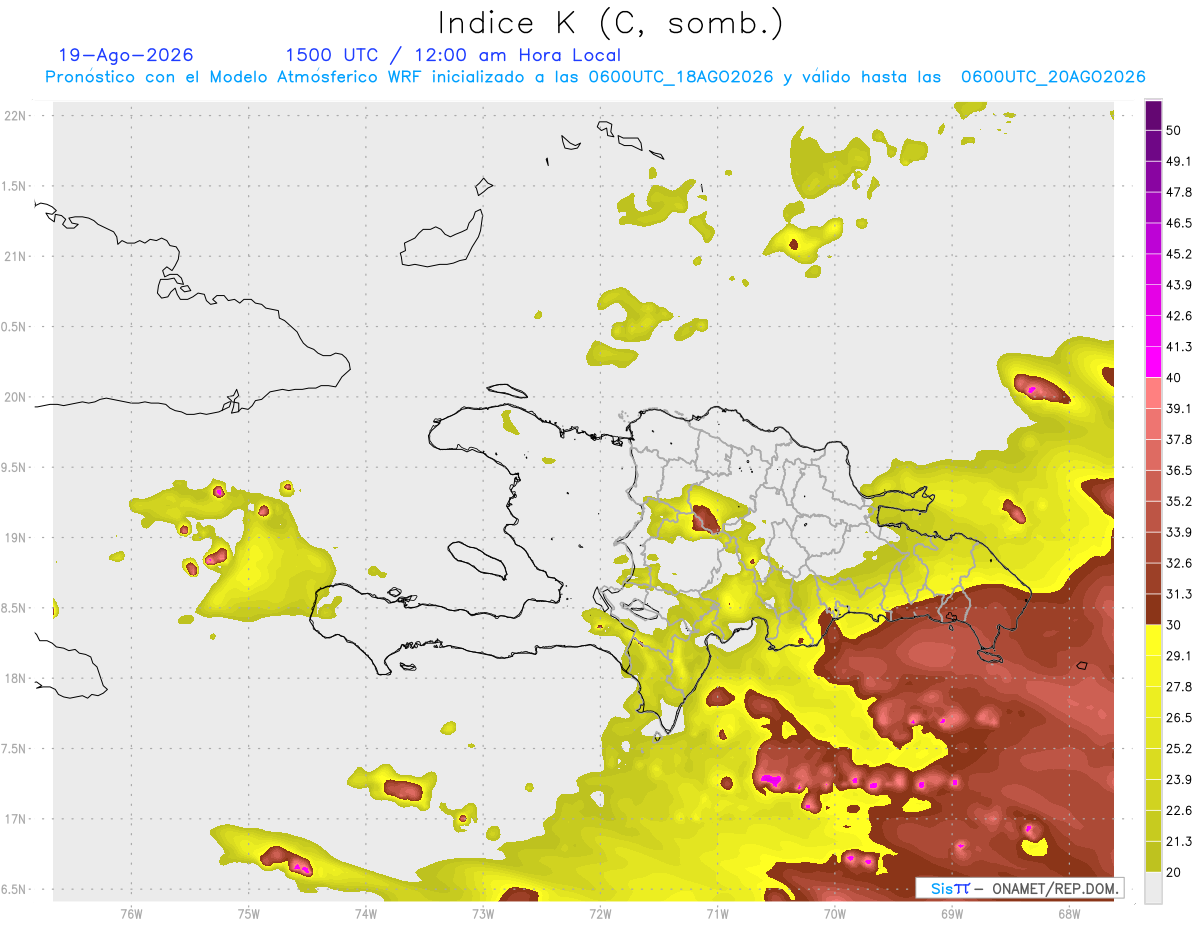Click colorbar label '50'
Viewport: 1200px width, 927px height.
pyautogui.click(x=1174, y=130)
